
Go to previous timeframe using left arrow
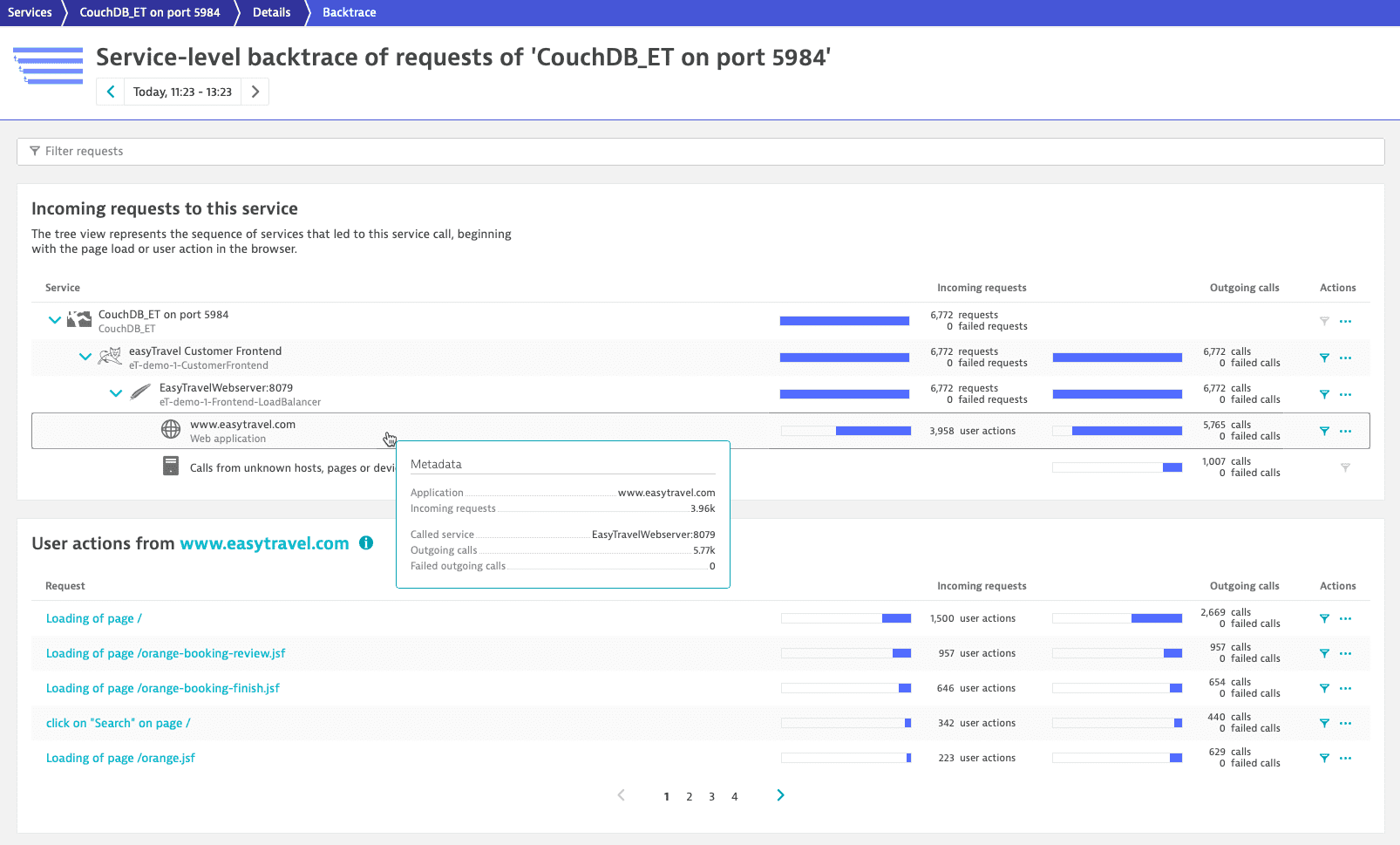pos(111,92)
